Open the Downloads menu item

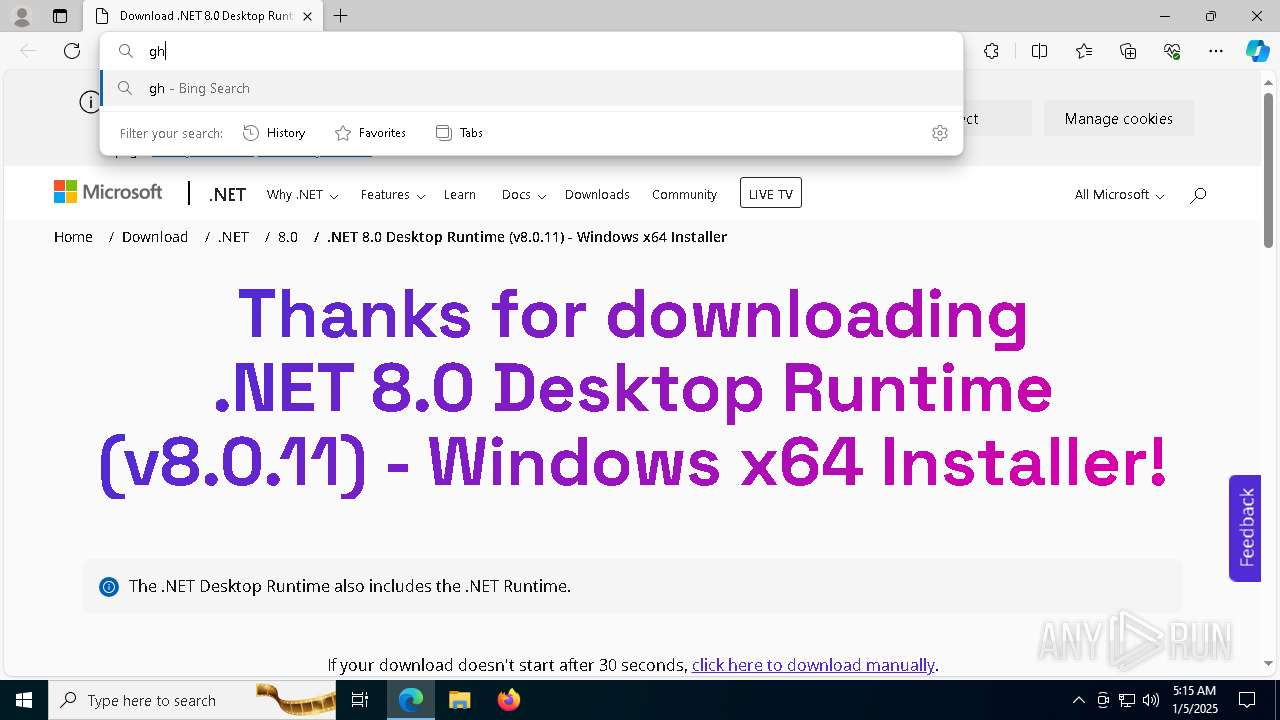597,195
